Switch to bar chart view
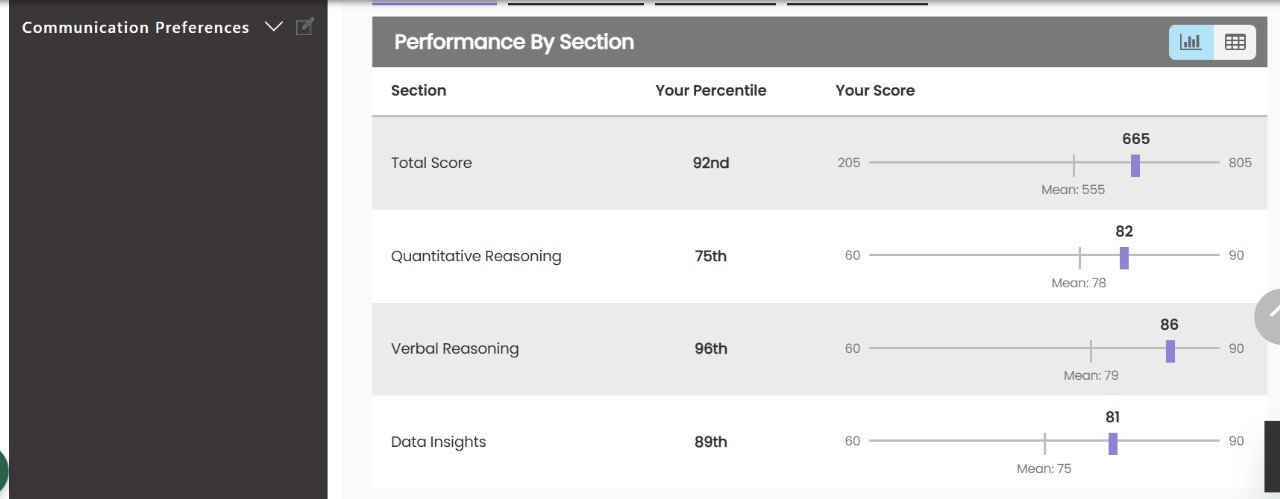Viewport: 1280px width, 499px height. tap(1191, 42)
